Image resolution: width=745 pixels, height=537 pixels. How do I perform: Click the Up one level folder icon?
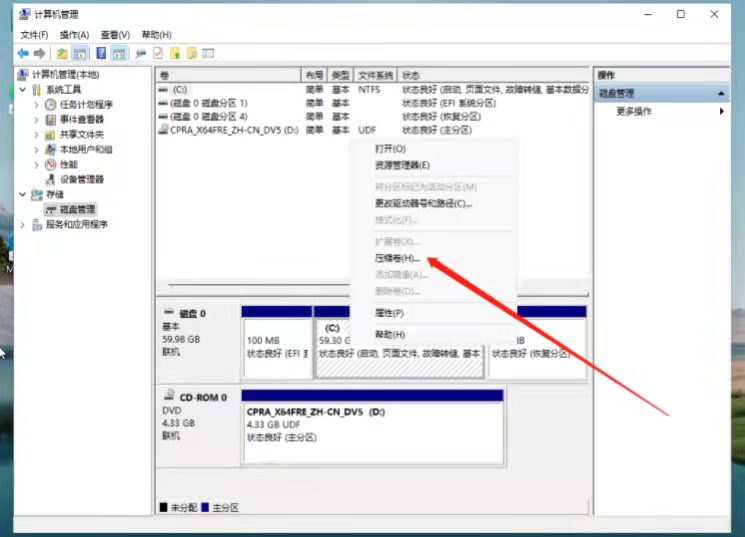[x=62, y=53]
